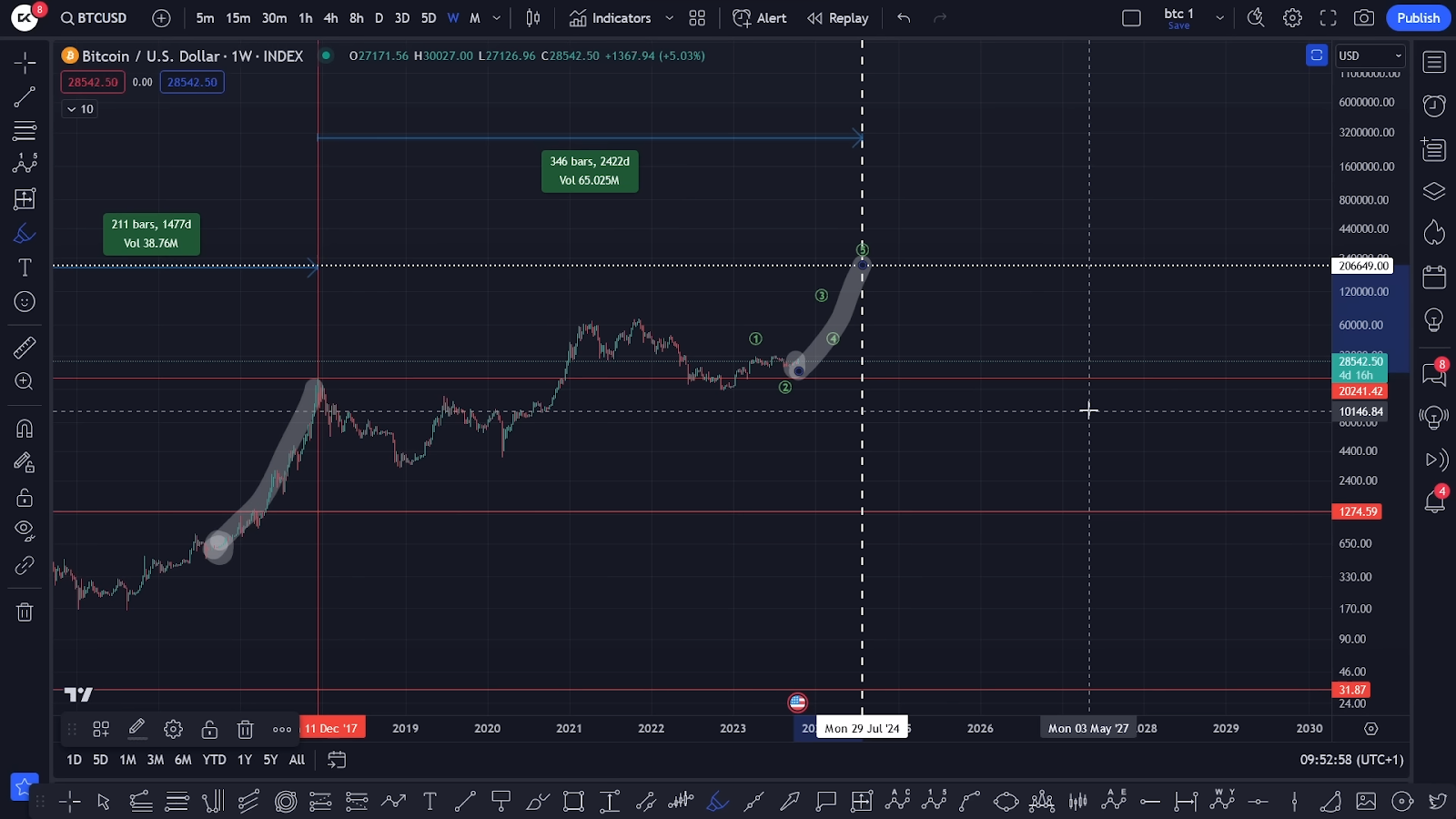Switch to 4h timeframe
This screenshot has width=1456, height=819.
pos(330,18)
